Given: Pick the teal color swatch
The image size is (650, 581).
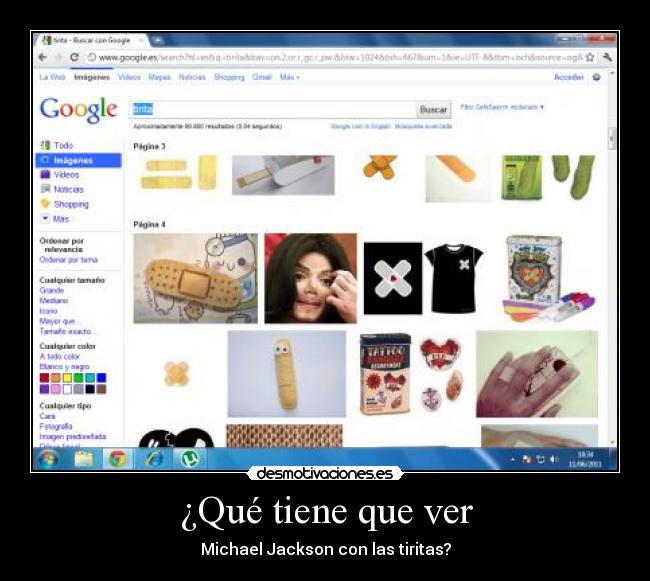Looking at the screenshot, I should pos(90,378).
